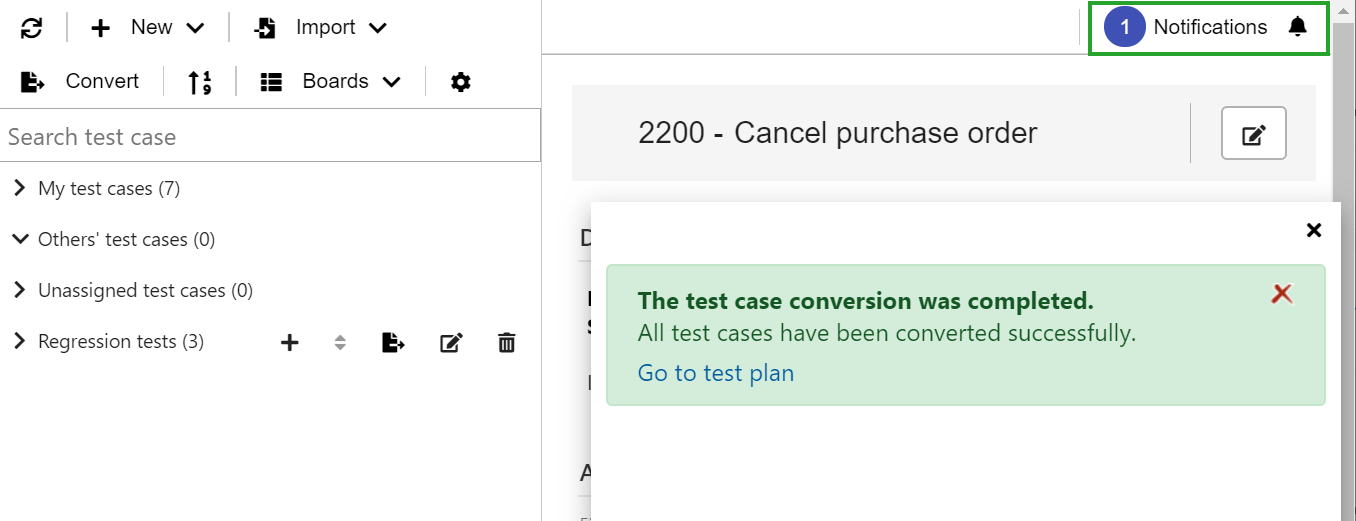Open the Import dropdown menu
This screenshot has height=521, width=1356.
(x=320, y=28)
